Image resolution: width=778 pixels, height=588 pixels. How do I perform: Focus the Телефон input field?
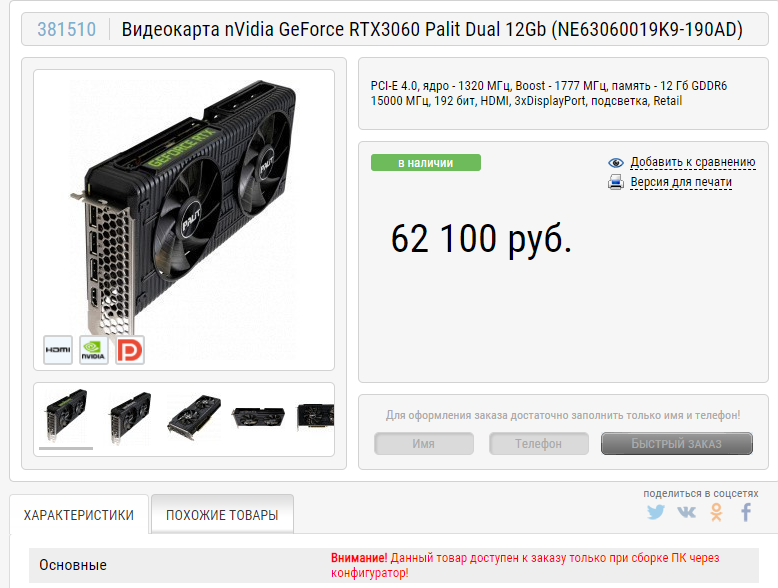pyautogui.click(x=539, y=444)
